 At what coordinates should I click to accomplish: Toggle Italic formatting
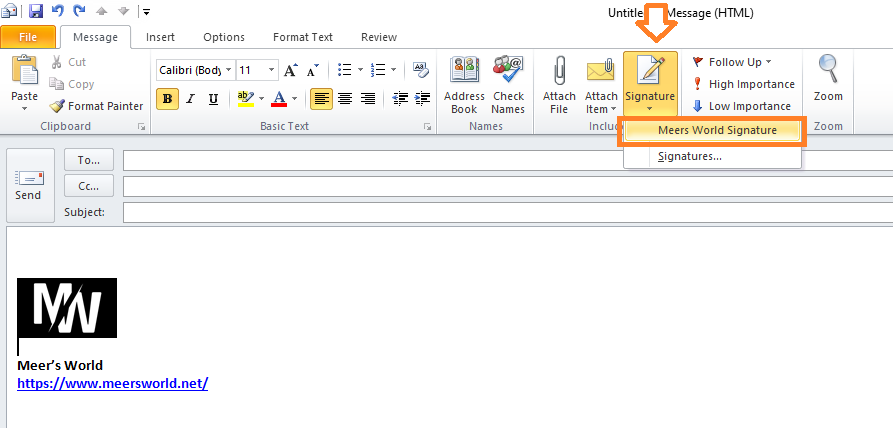point(191,99)
